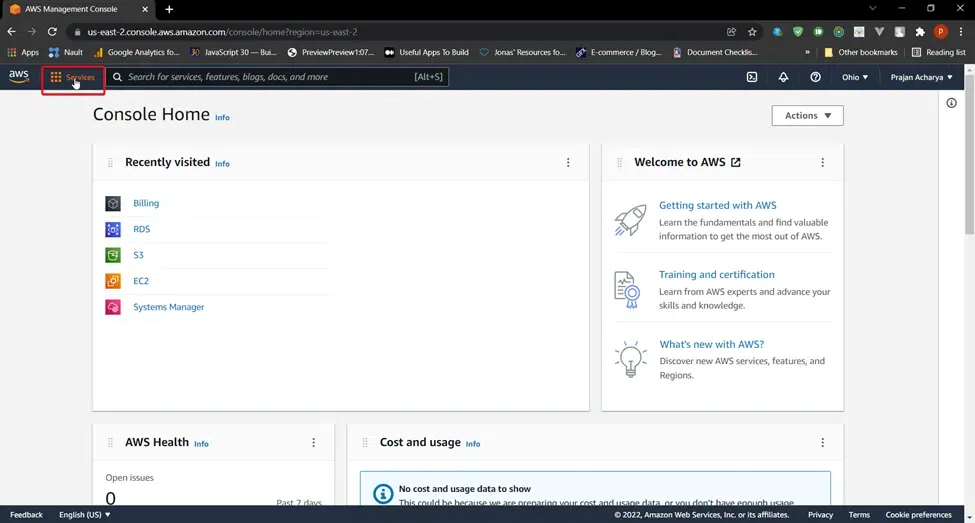
Task: Open the Other bookmarks folder
Action: 861,52
